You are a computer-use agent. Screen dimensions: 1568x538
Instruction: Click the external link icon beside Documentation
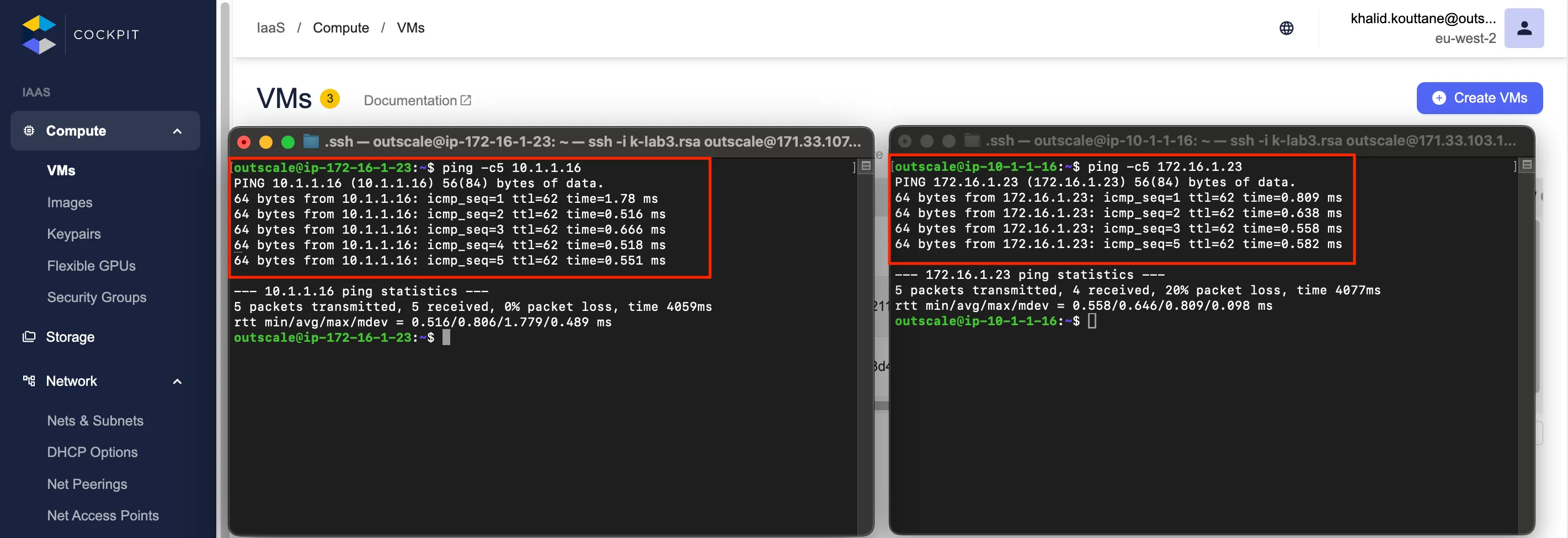tap(466, 100)
